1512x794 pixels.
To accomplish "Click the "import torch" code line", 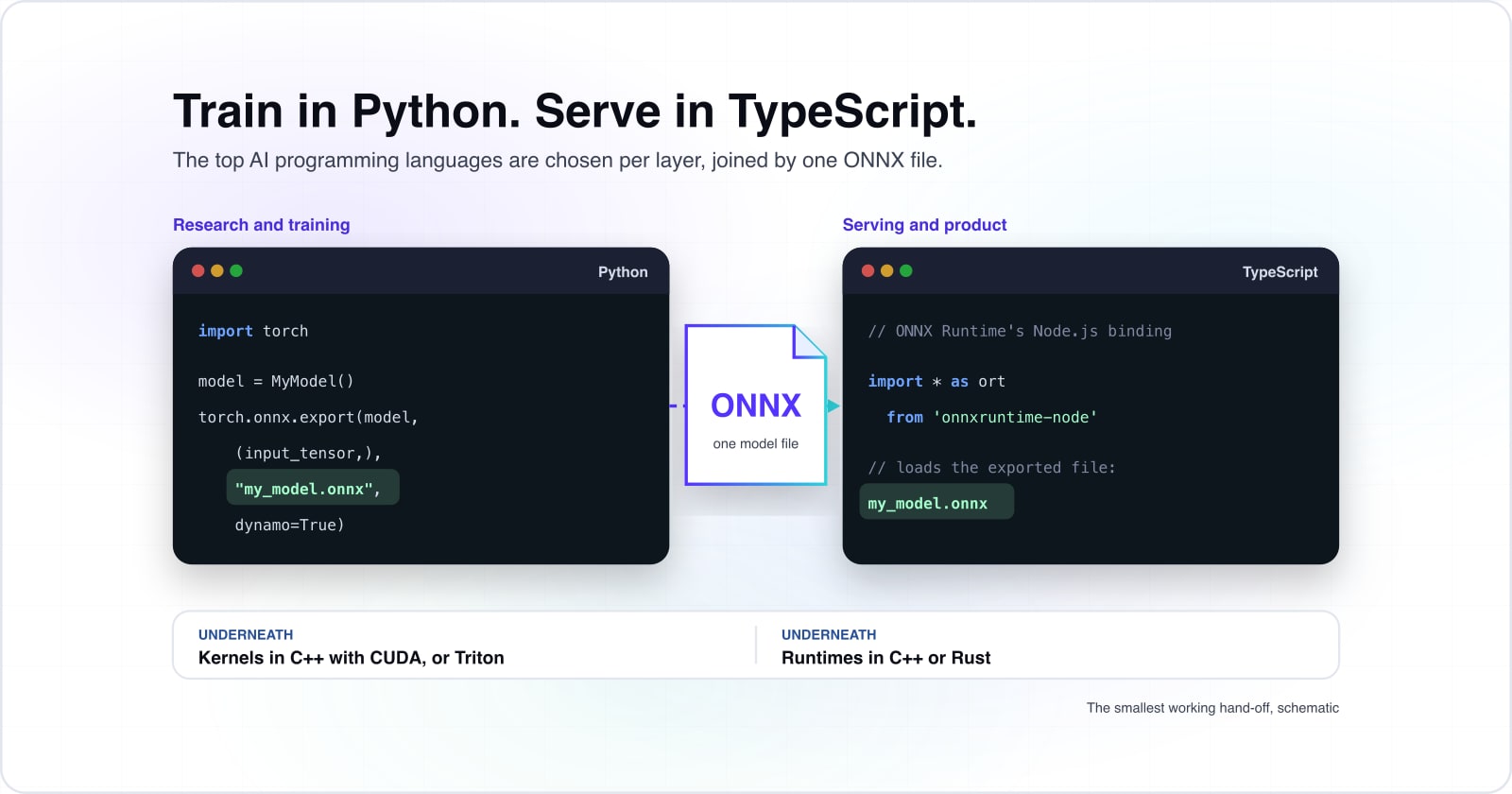I will click(253, 331).
